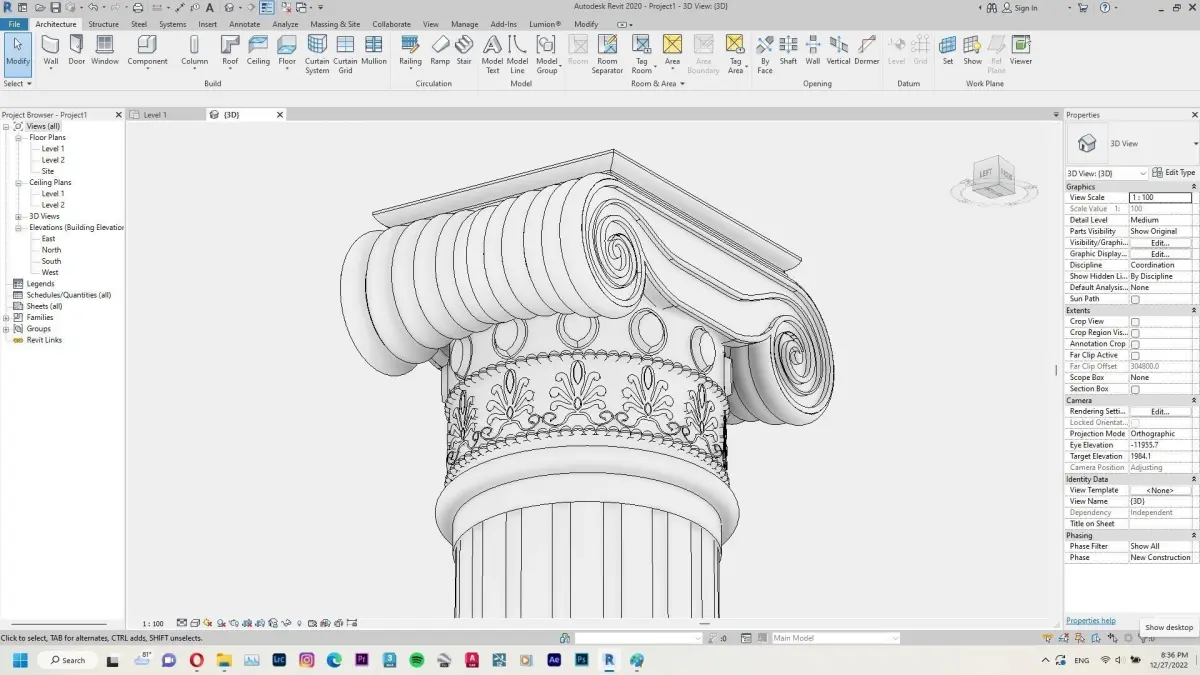Collapse the Ceiling Plans tree node
The height and width of the screenshot is (675, 1200).
(18, 182)
